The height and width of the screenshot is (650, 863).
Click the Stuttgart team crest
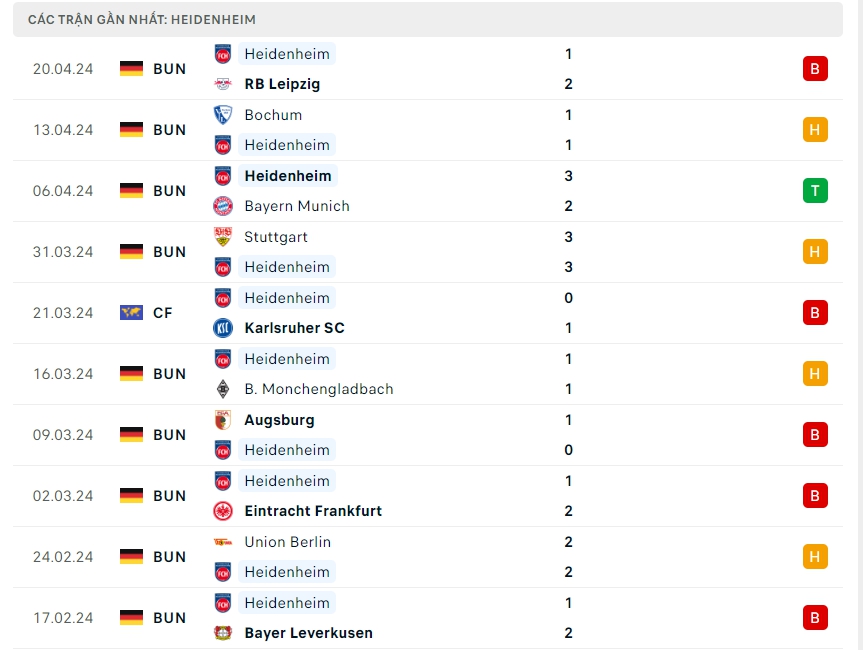(223, 237)
